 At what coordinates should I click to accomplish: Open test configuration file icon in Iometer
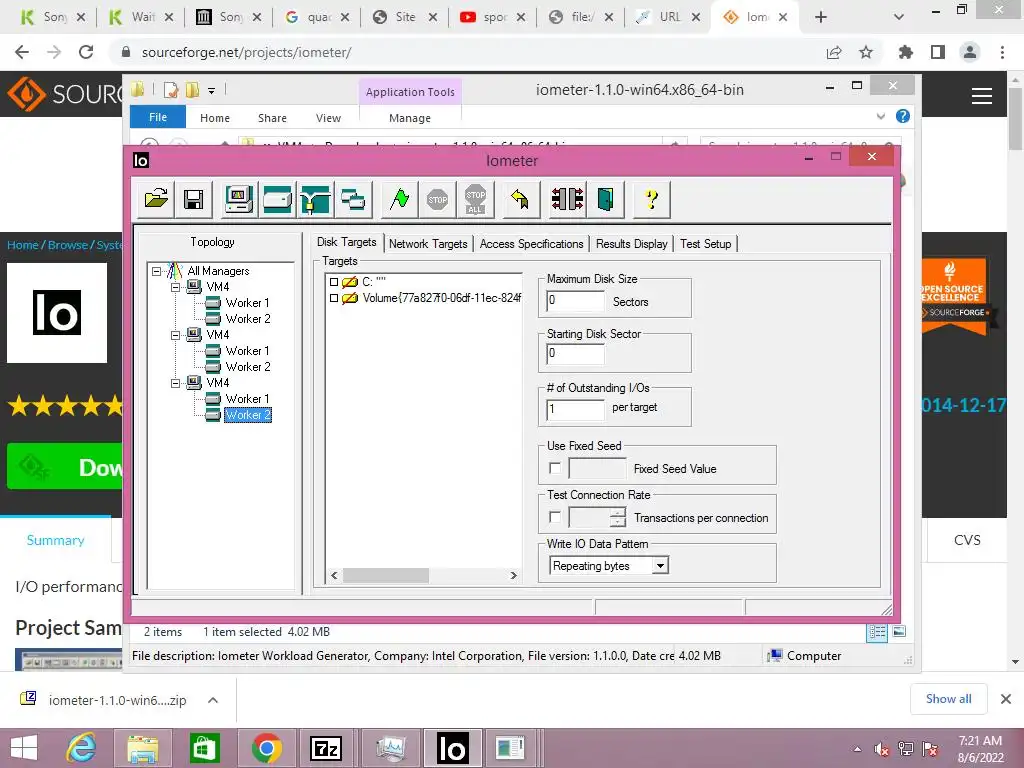pyautogui.click(x=156, y=199)
